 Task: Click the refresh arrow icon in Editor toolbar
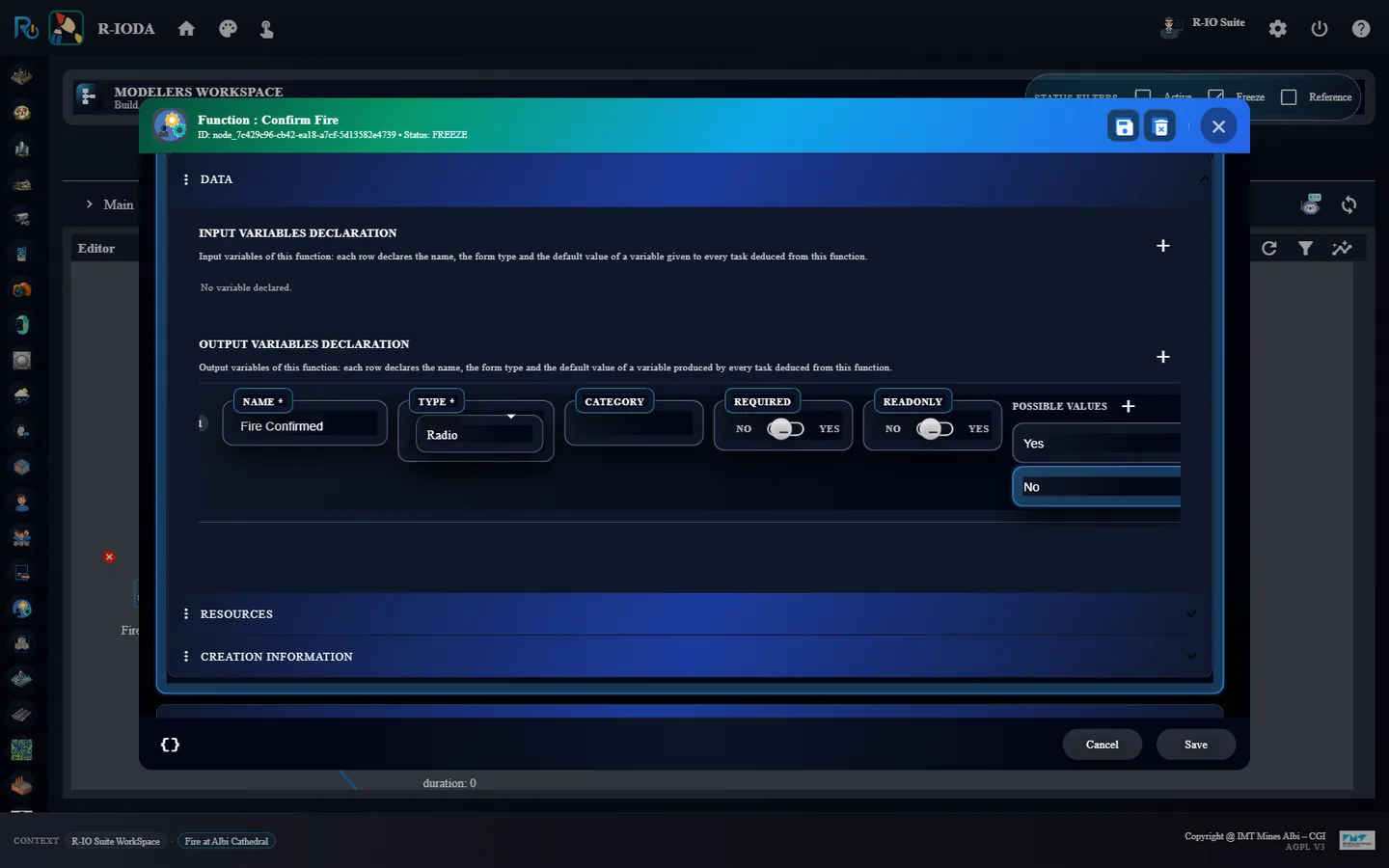(1269, 249)
